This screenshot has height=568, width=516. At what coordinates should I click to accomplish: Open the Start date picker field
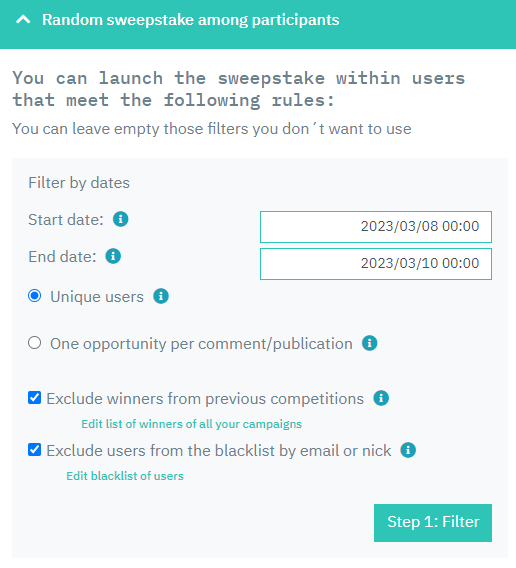pos(376,227)
